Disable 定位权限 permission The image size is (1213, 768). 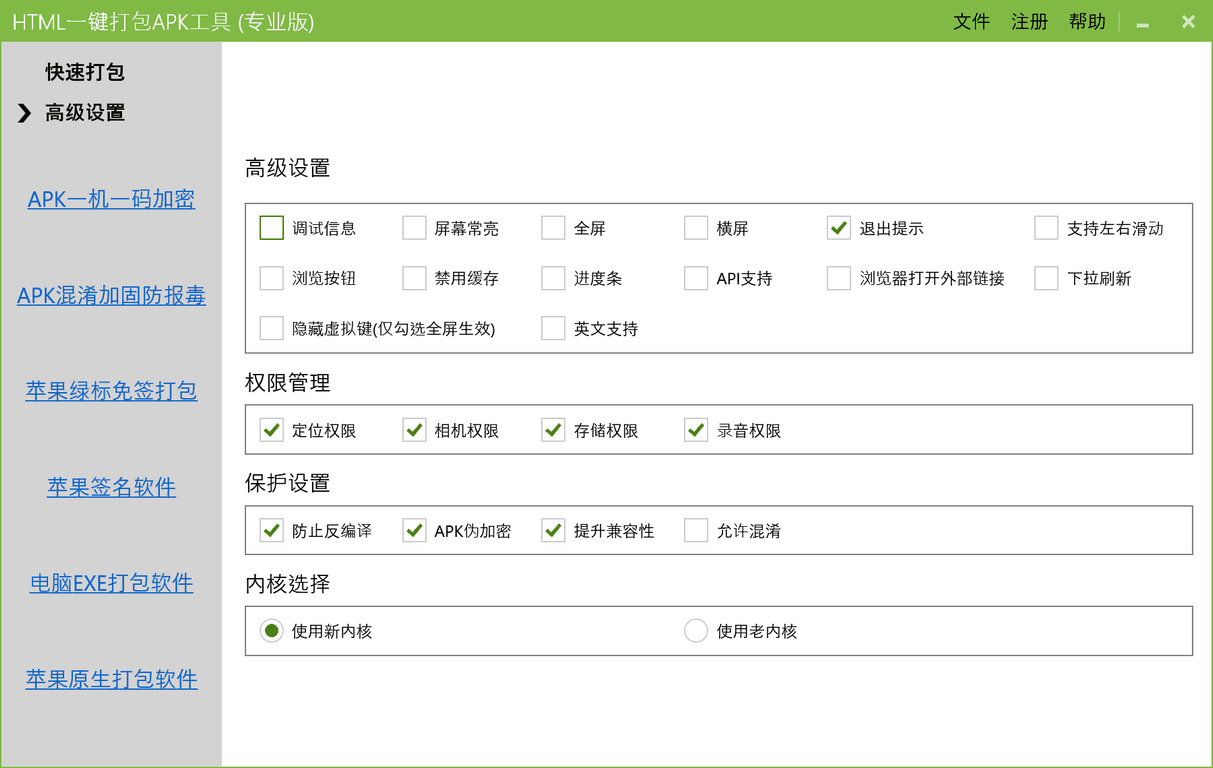pos(271,430)
